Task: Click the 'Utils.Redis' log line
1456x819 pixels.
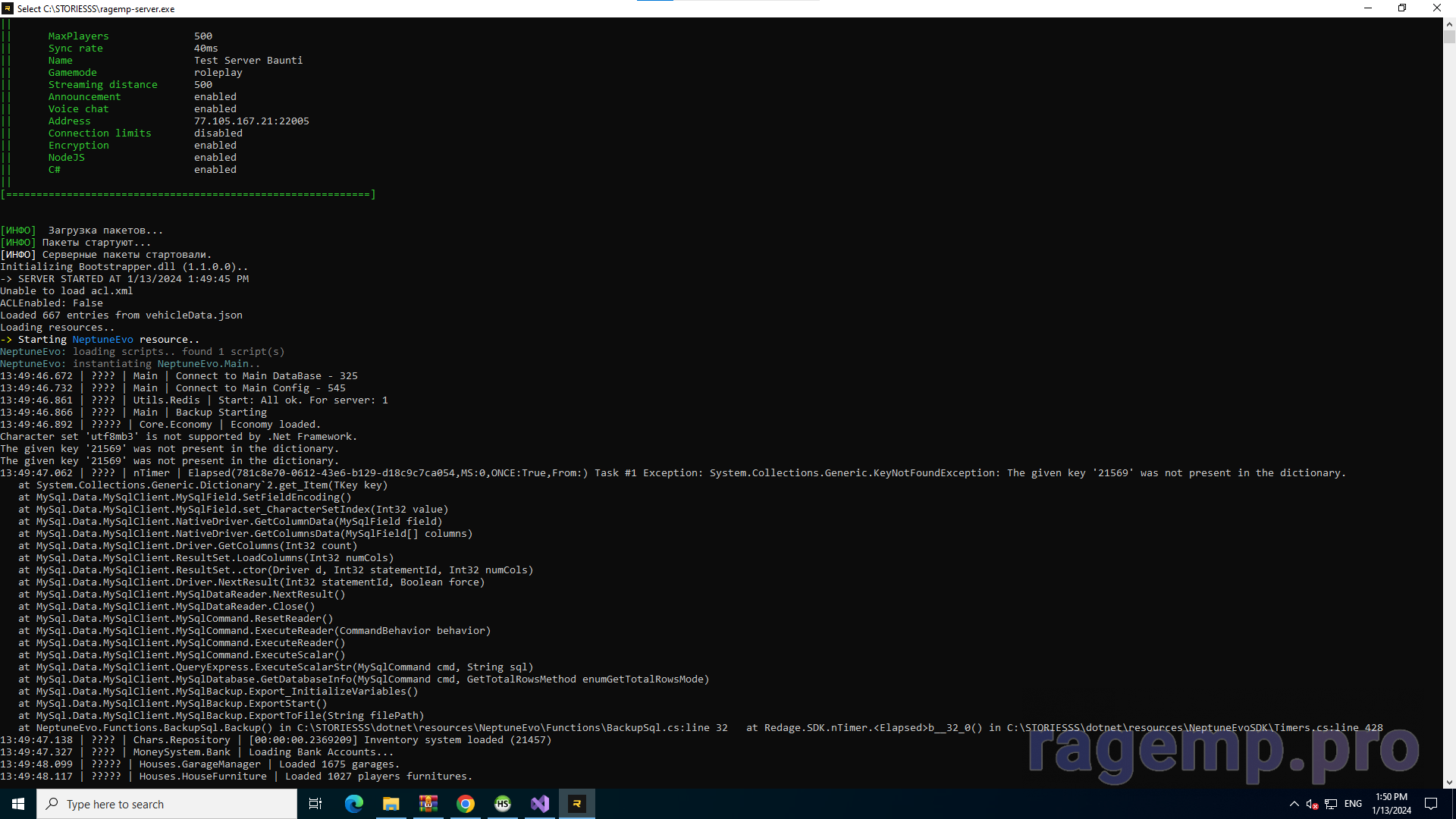Action: tap(194, 400)
